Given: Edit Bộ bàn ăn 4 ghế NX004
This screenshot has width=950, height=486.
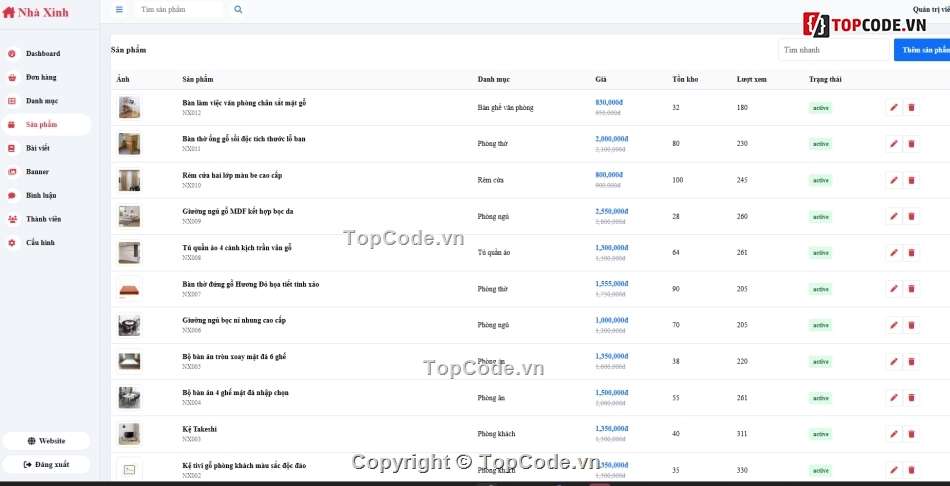Looking at the screenshot, I should (893, 398).
